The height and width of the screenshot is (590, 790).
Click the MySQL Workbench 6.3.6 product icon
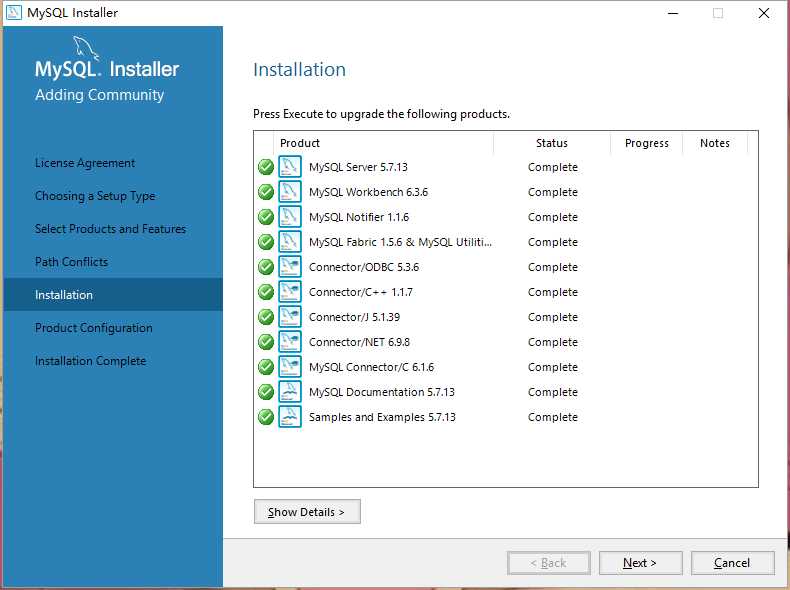point(290,192)
